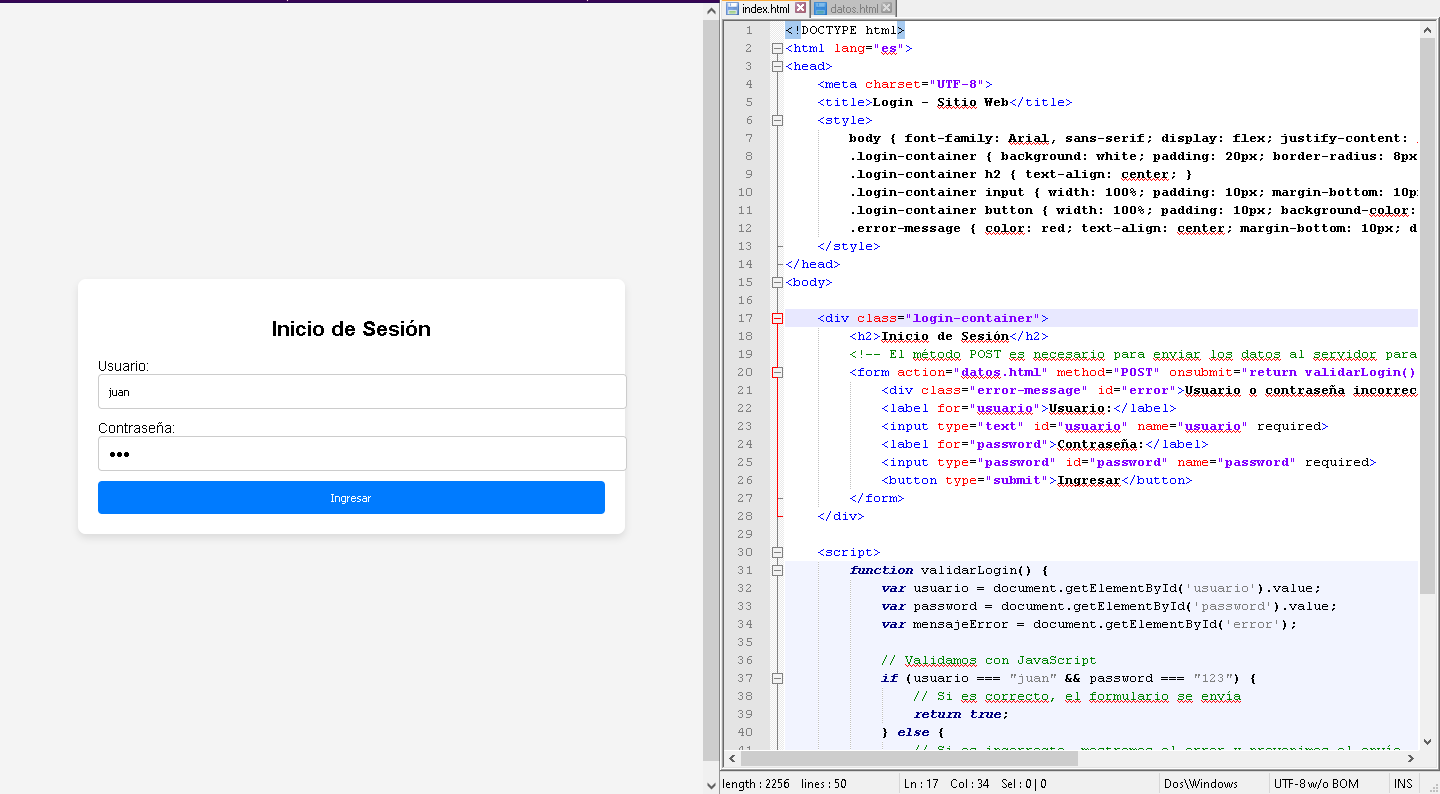The height and width of the screenshot is (794, 1440).
Task: Select the index.html tab
Action: pos(765,9)
